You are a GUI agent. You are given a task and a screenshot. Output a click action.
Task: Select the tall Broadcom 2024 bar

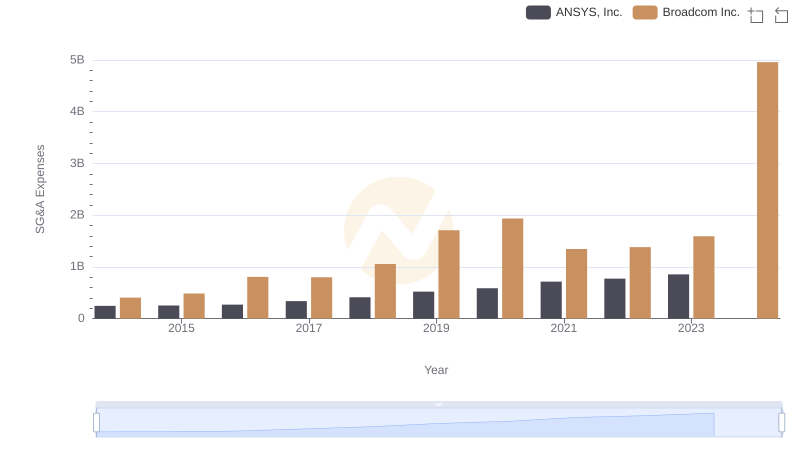tap(767, 190)
